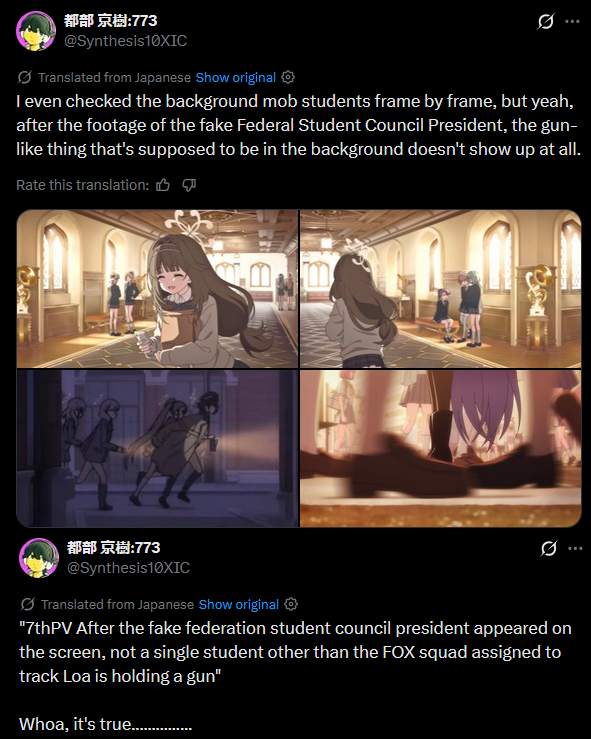This screenshot has width=591, height=739.
Task: Show original Japanese text of first post
Action: (x=236, y=77)
